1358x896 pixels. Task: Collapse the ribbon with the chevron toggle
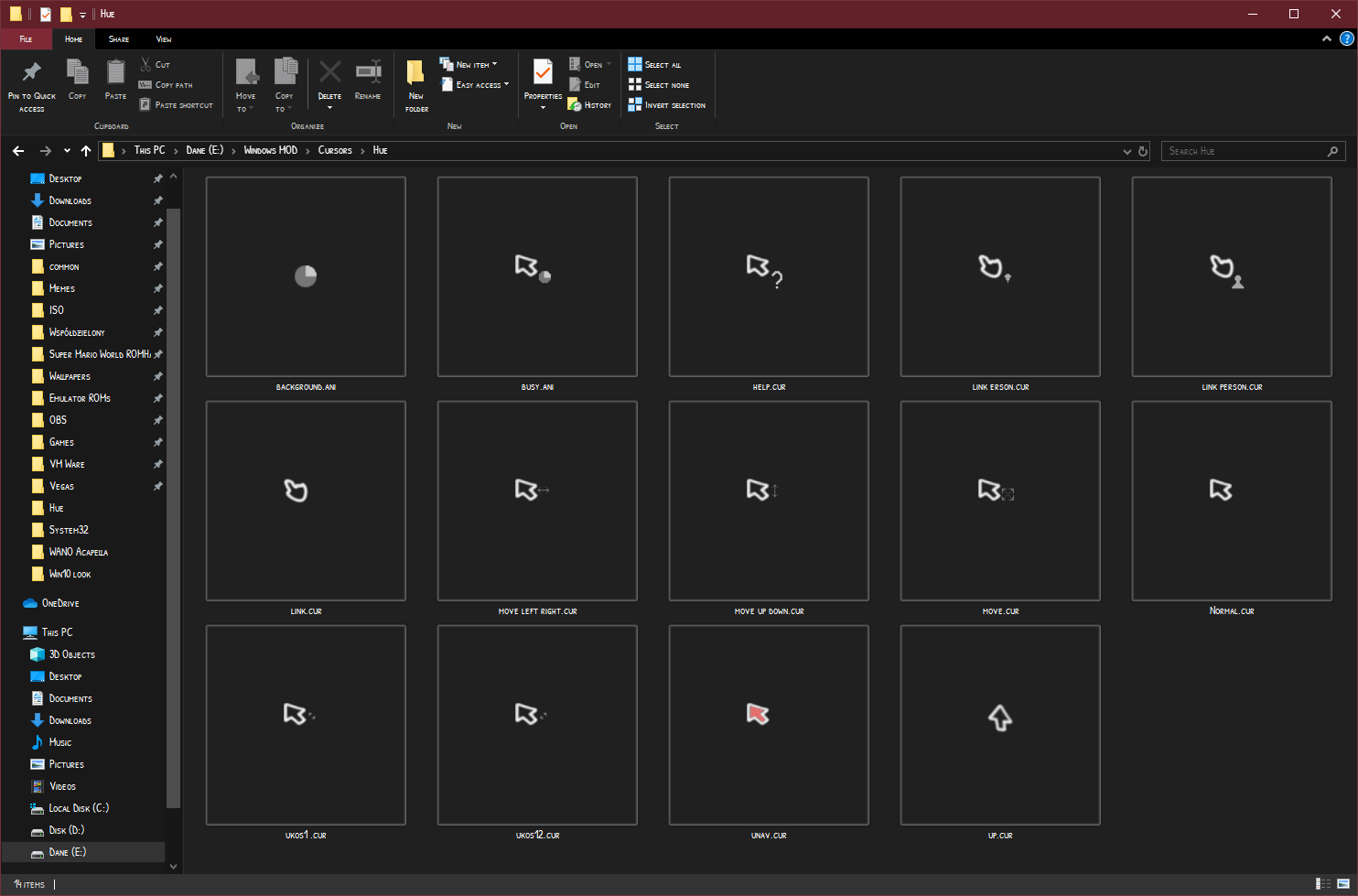[1326, 38]
